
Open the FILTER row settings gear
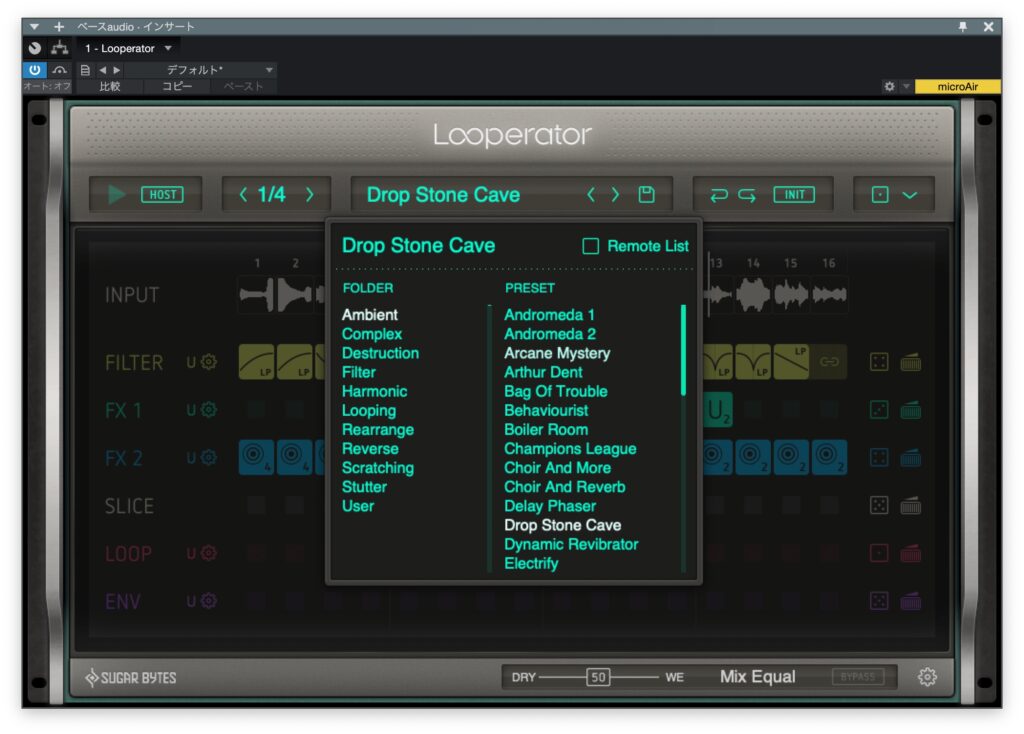209,362
